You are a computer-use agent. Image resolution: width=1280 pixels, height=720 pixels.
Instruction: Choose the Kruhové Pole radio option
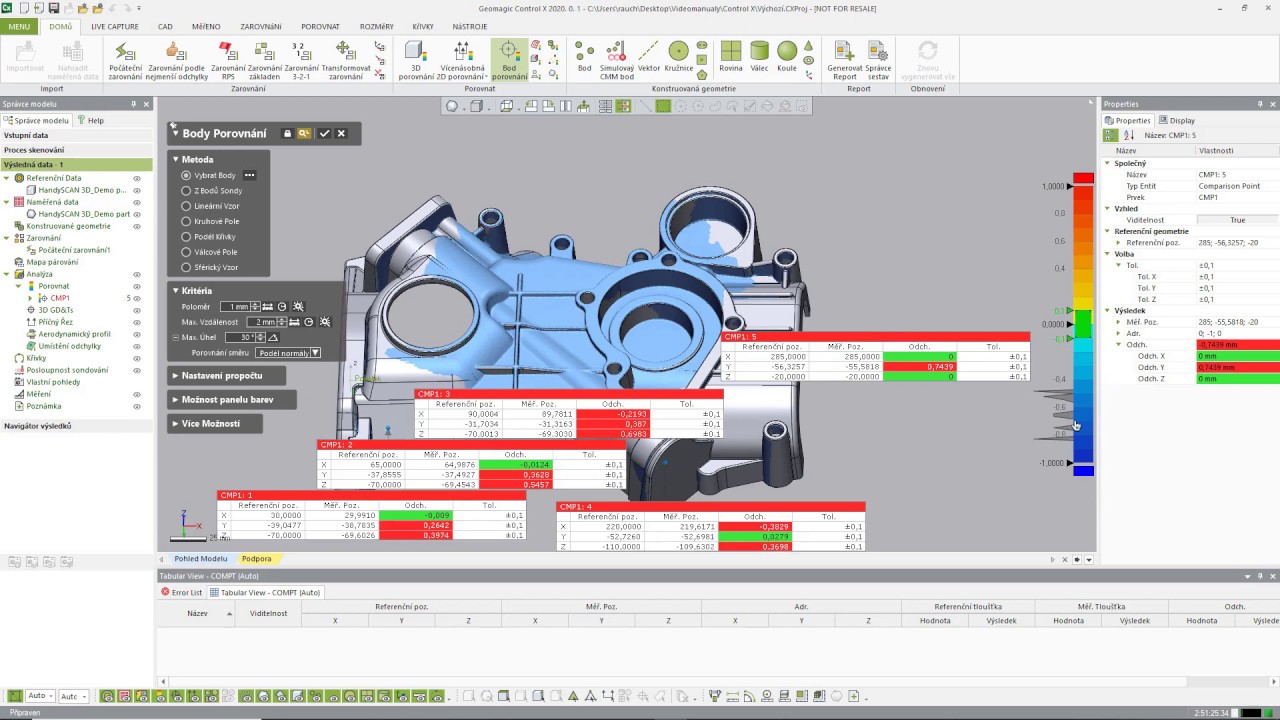coord(186,221)
